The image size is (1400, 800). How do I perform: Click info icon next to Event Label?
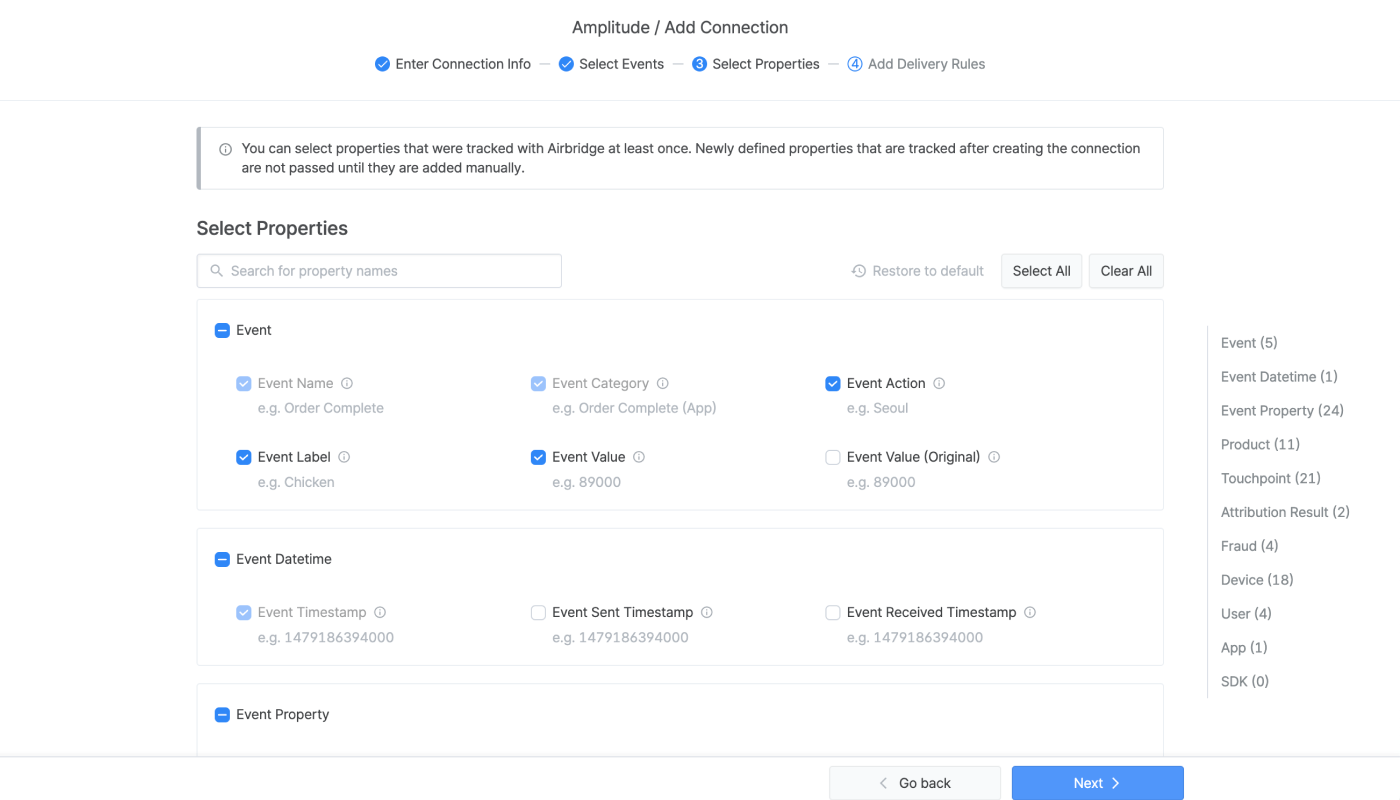click(344, 457)
